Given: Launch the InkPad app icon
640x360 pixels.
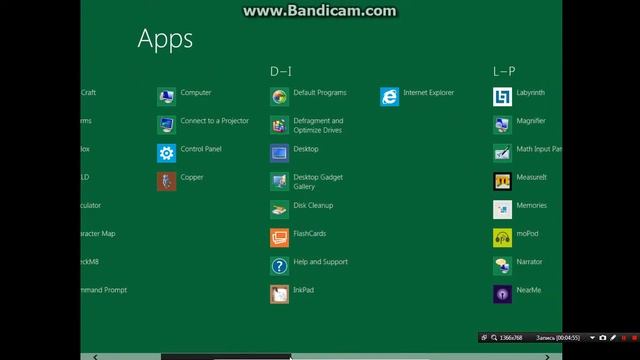Looking at the screenshot, I should click(x=280, y=294).
